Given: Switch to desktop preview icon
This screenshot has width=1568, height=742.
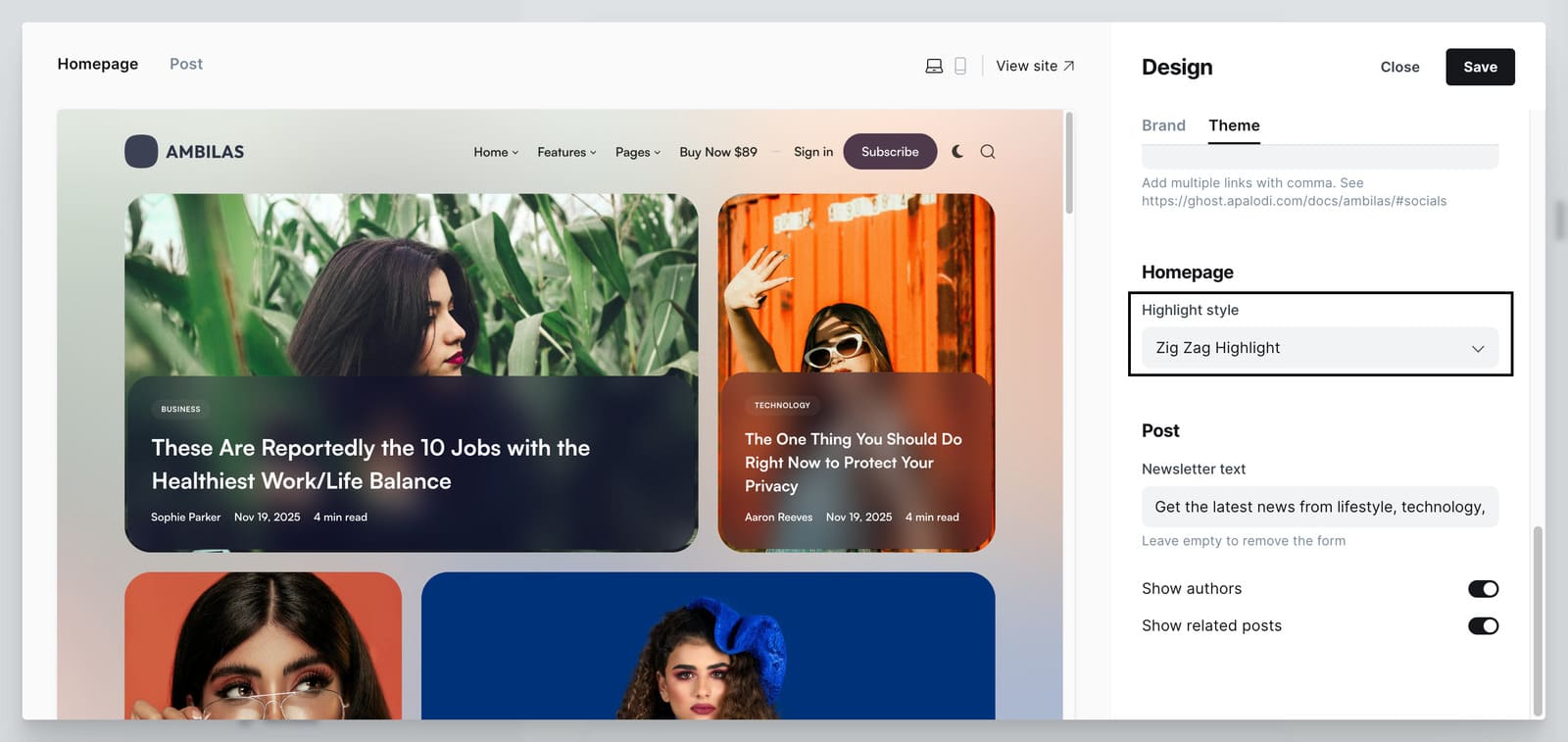Looking at the screenshot, I should click(x=934, y=66).
